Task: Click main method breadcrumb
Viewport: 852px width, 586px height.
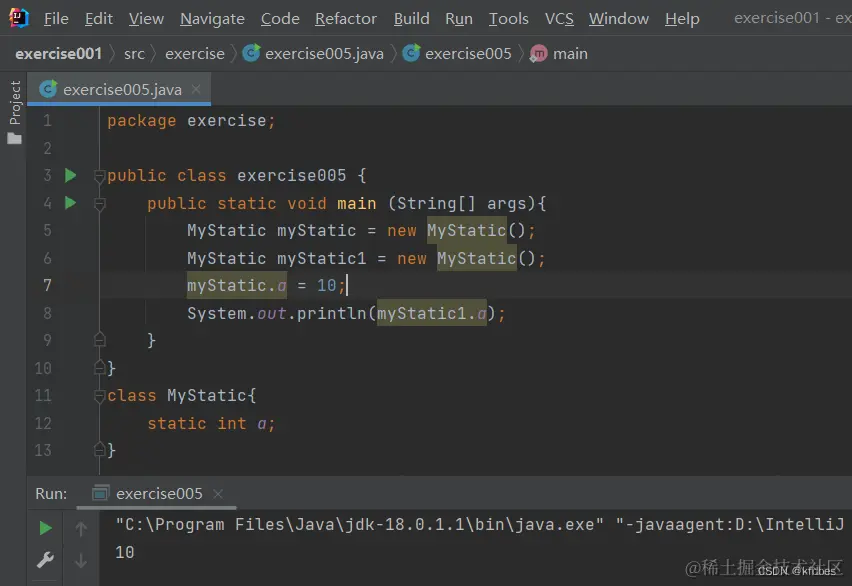Action: click(x=570, y=53)
